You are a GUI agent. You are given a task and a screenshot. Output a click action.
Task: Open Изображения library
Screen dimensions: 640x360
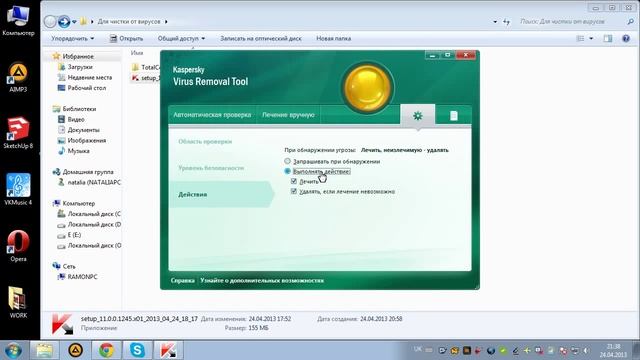click(82, 140)
